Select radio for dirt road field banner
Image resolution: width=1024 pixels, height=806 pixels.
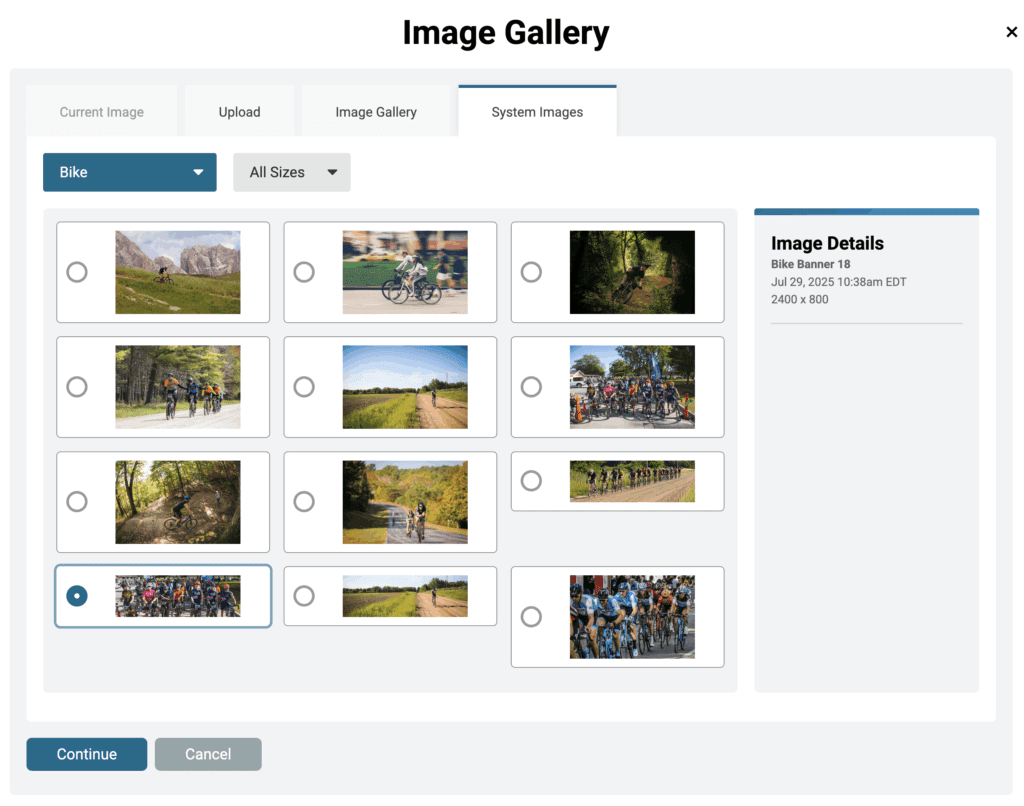[304, 596]
